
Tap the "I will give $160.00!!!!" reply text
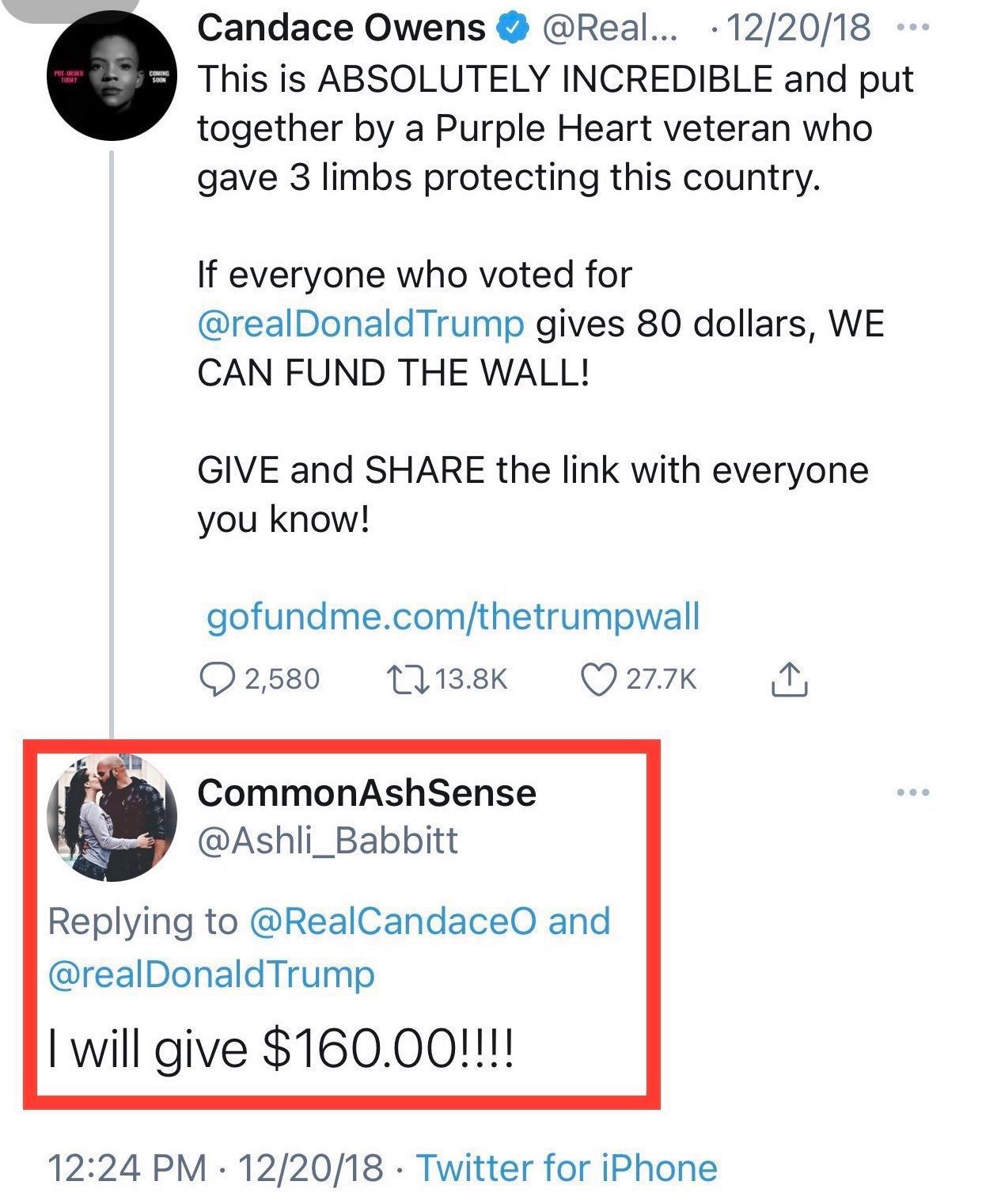[281, 1050]
